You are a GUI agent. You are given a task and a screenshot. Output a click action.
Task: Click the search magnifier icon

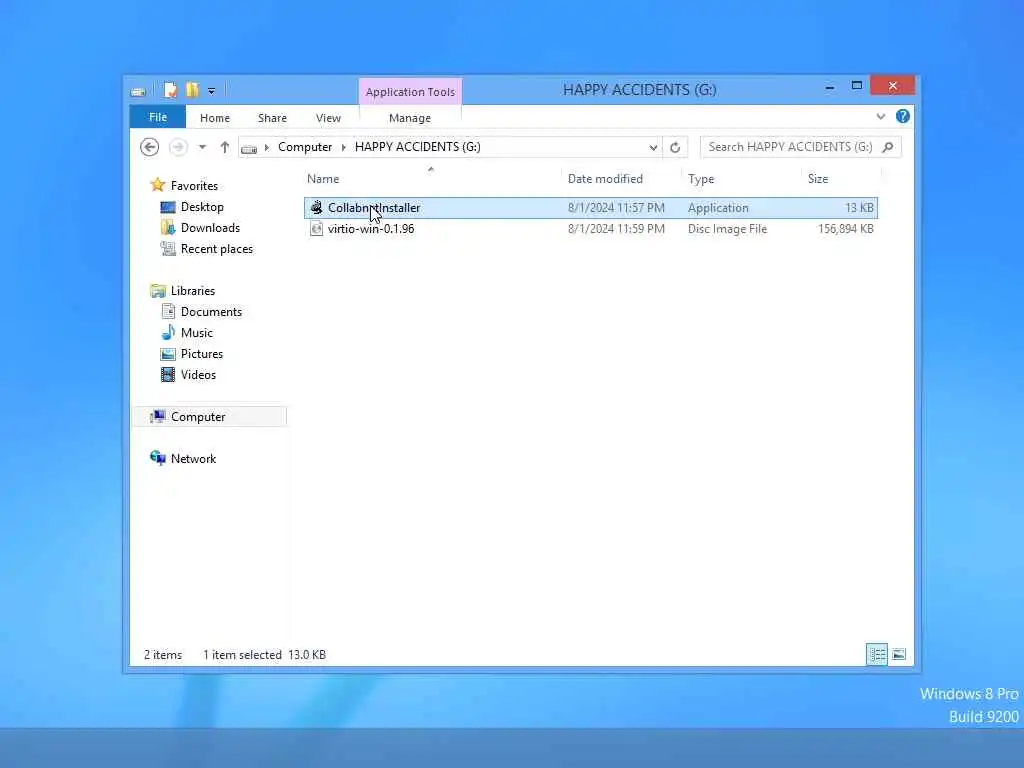pyautogui.click(x=888, y=147)
